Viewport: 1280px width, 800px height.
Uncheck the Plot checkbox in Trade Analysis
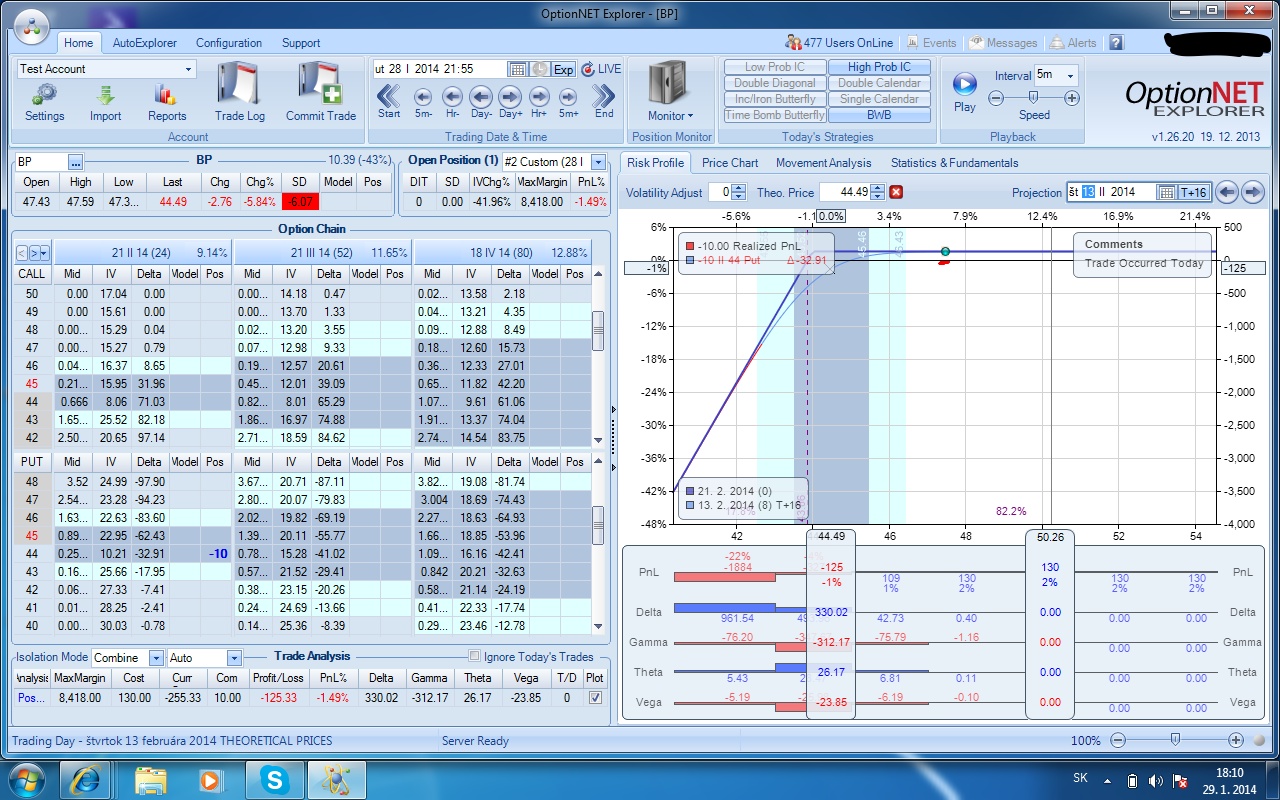click(596, 698)
